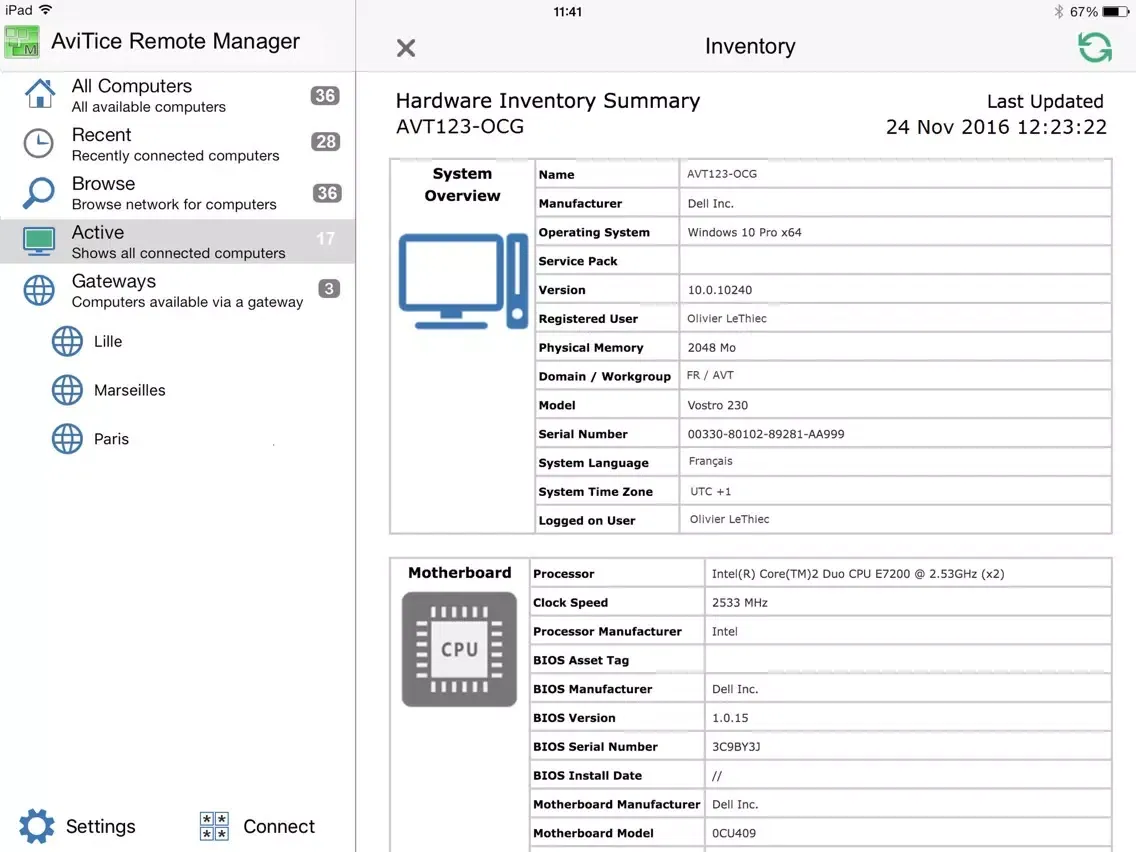Open the All Computers list
This screenshot has width=1136, height=852.
pos(178,96)
